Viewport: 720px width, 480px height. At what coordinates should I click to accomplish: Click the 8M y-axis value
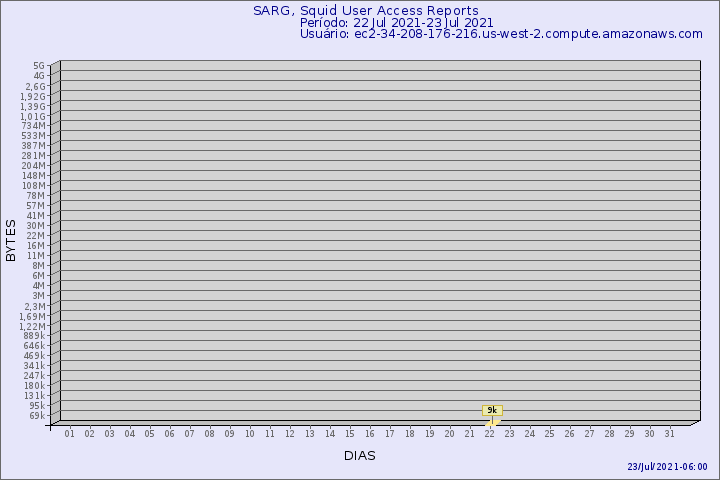point(39,265)
